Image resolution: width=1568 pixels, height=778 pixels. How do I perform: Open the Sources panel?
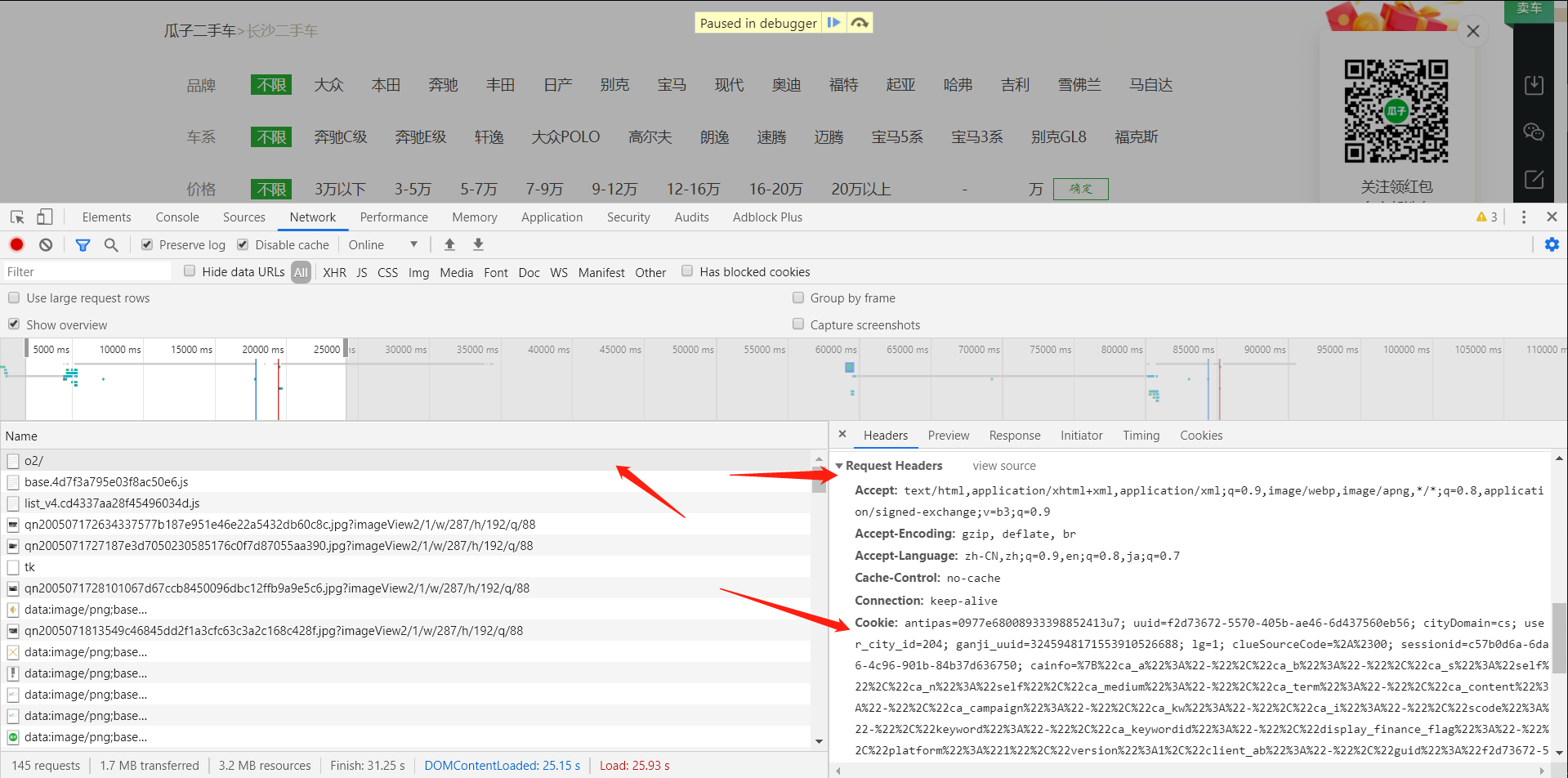point(244,217)
